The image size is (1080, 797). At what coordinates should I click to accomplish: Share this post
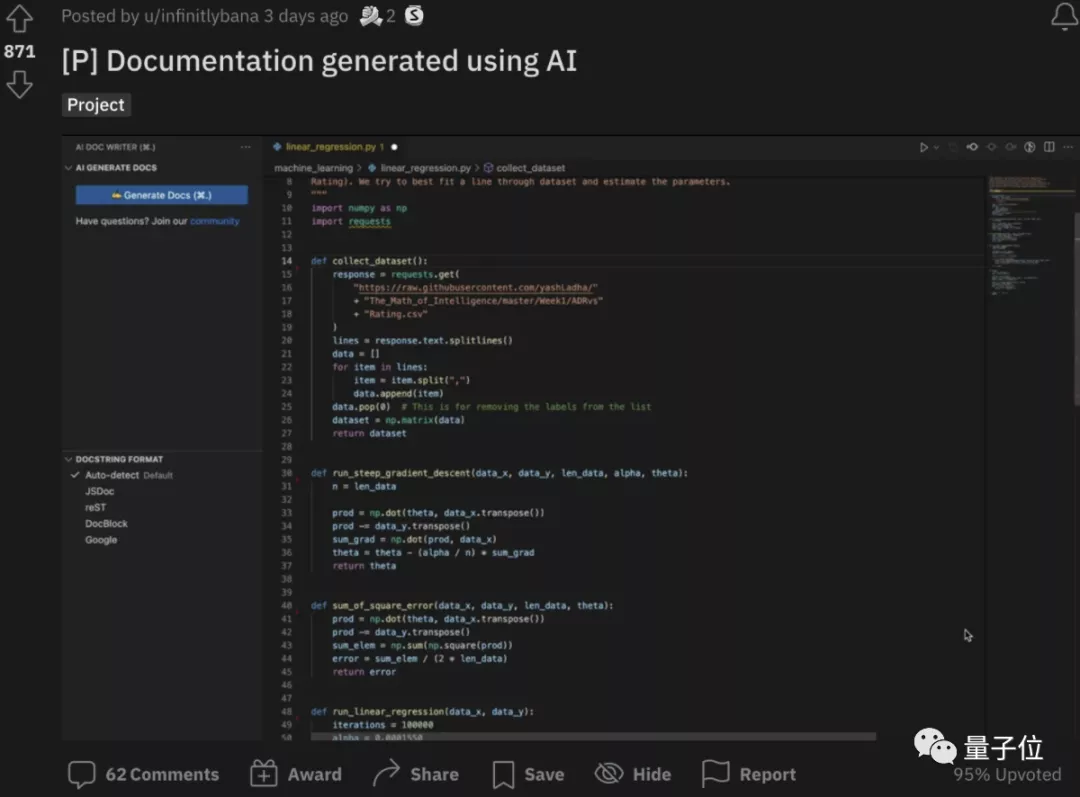415,774
